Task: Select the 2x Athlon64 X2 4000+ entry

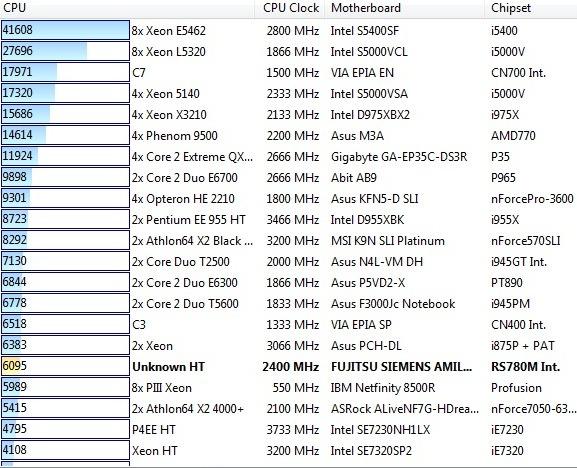Action: click(x=188, y=408)
